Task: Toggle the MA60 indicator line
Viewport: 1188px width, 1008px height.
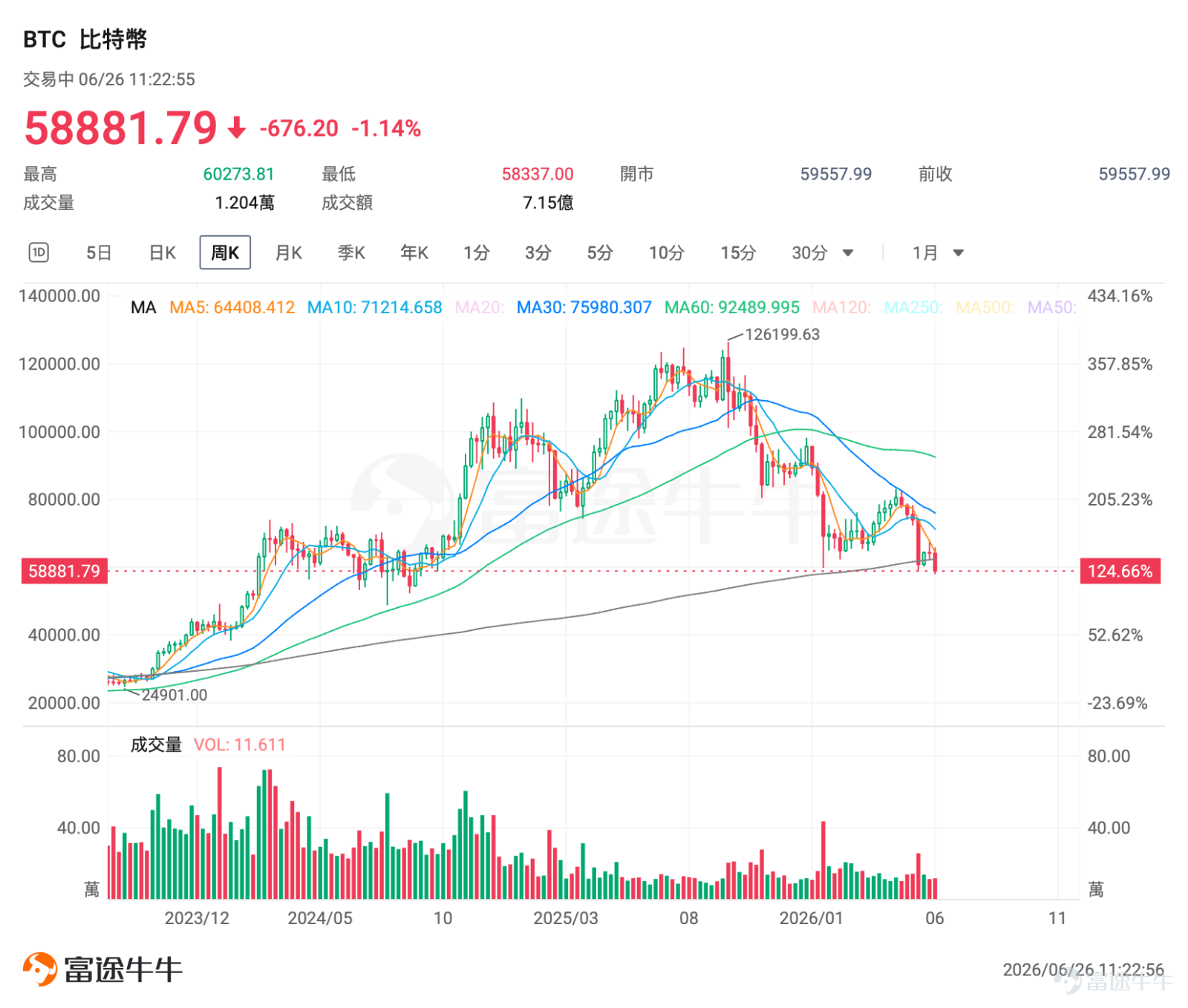Action: 732,307
